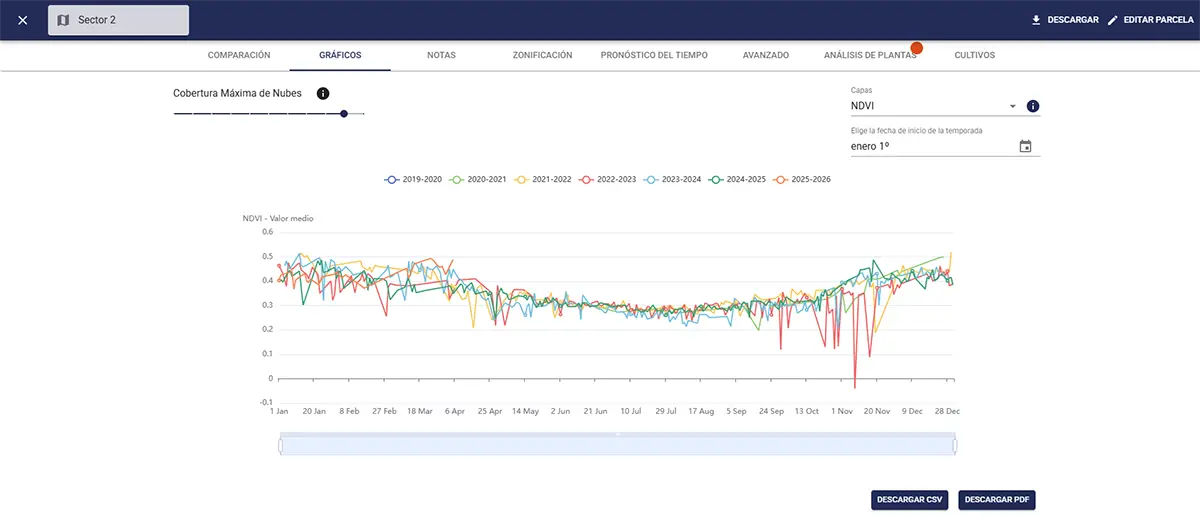Click the Descargar PDF button

tap(994, 499)
